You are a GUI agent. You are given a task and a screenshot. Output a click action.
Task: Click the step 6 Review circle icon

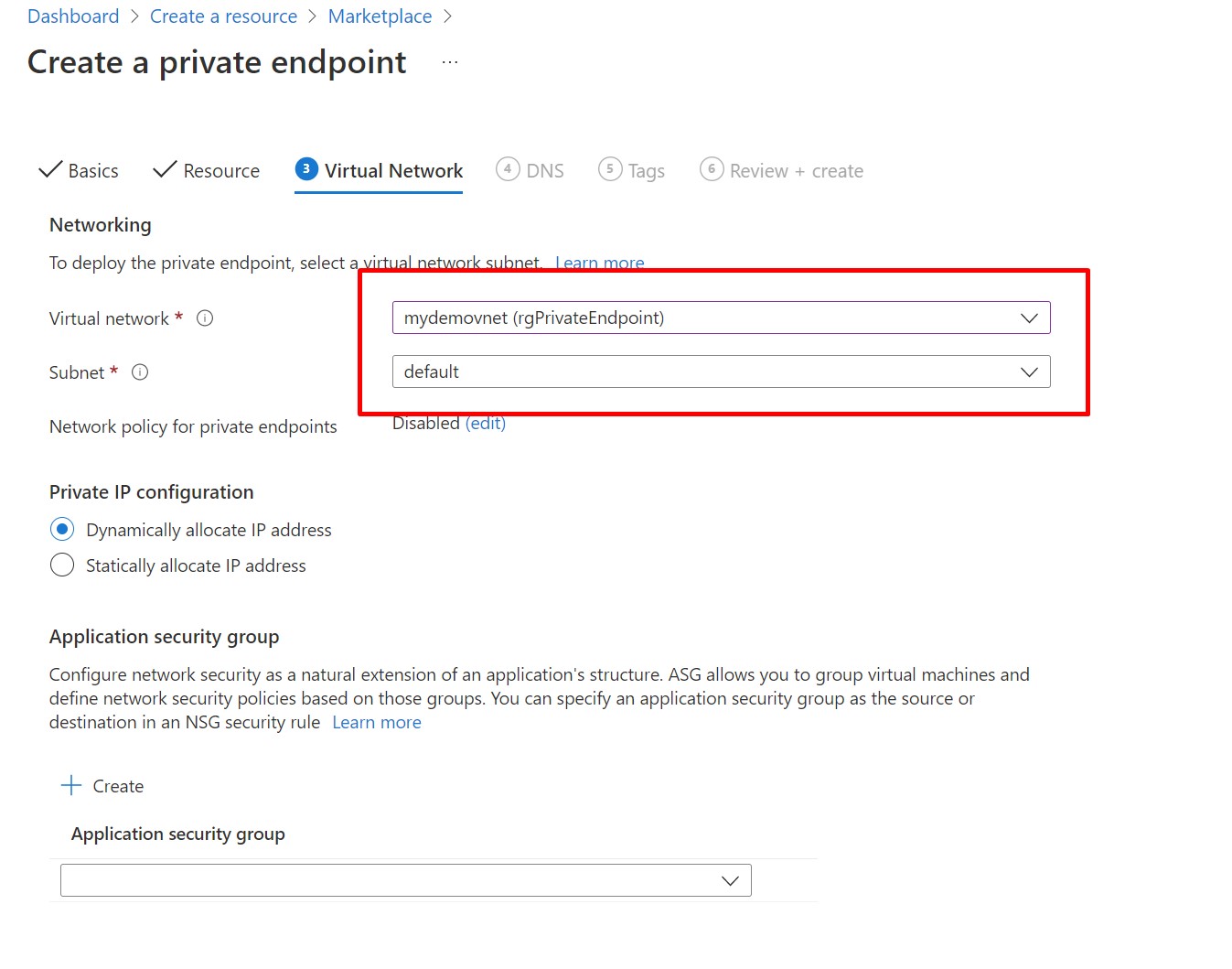pos(712,169)
